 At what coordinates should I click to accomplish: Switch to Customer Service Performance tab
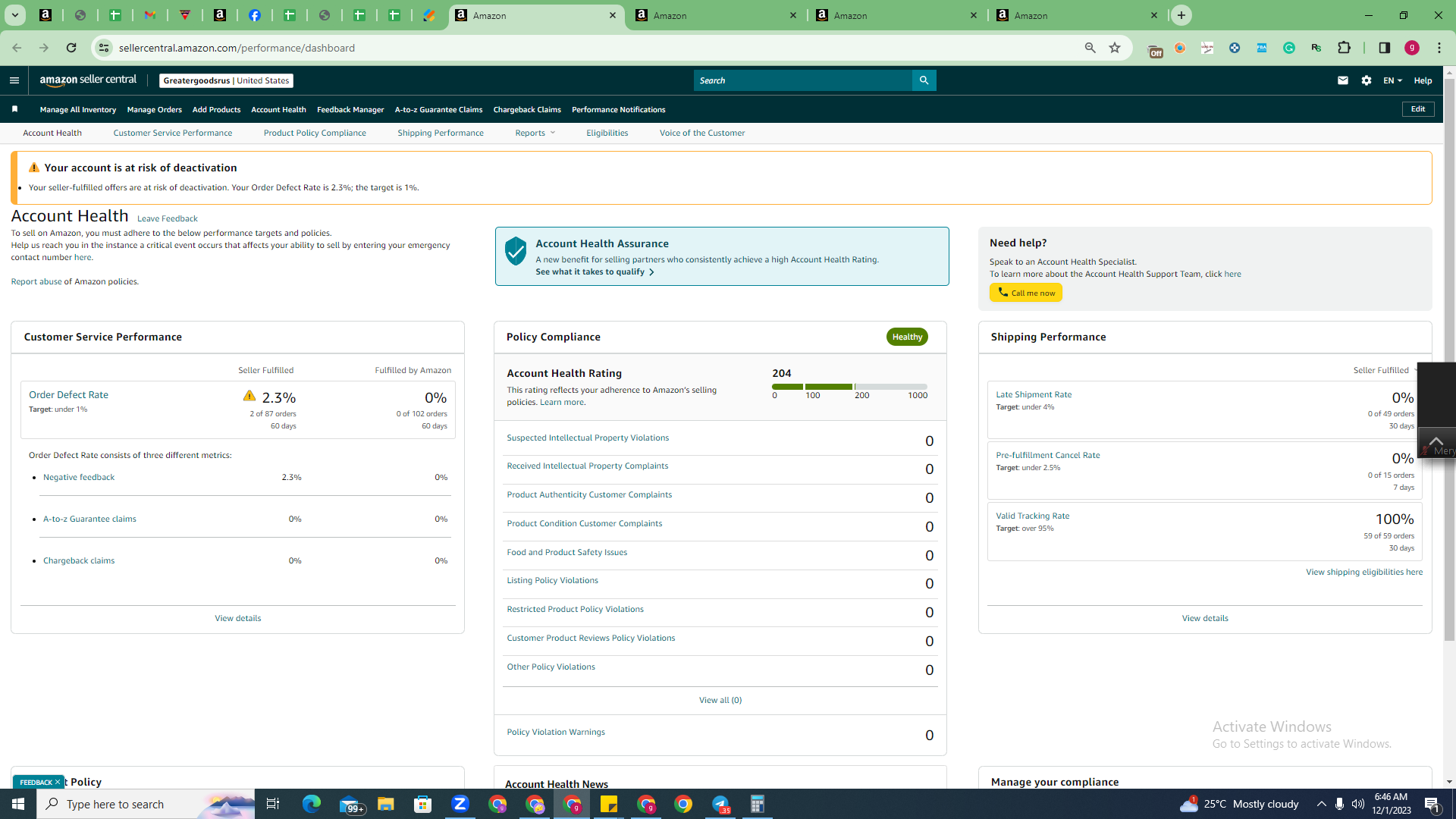coord(173,133)
